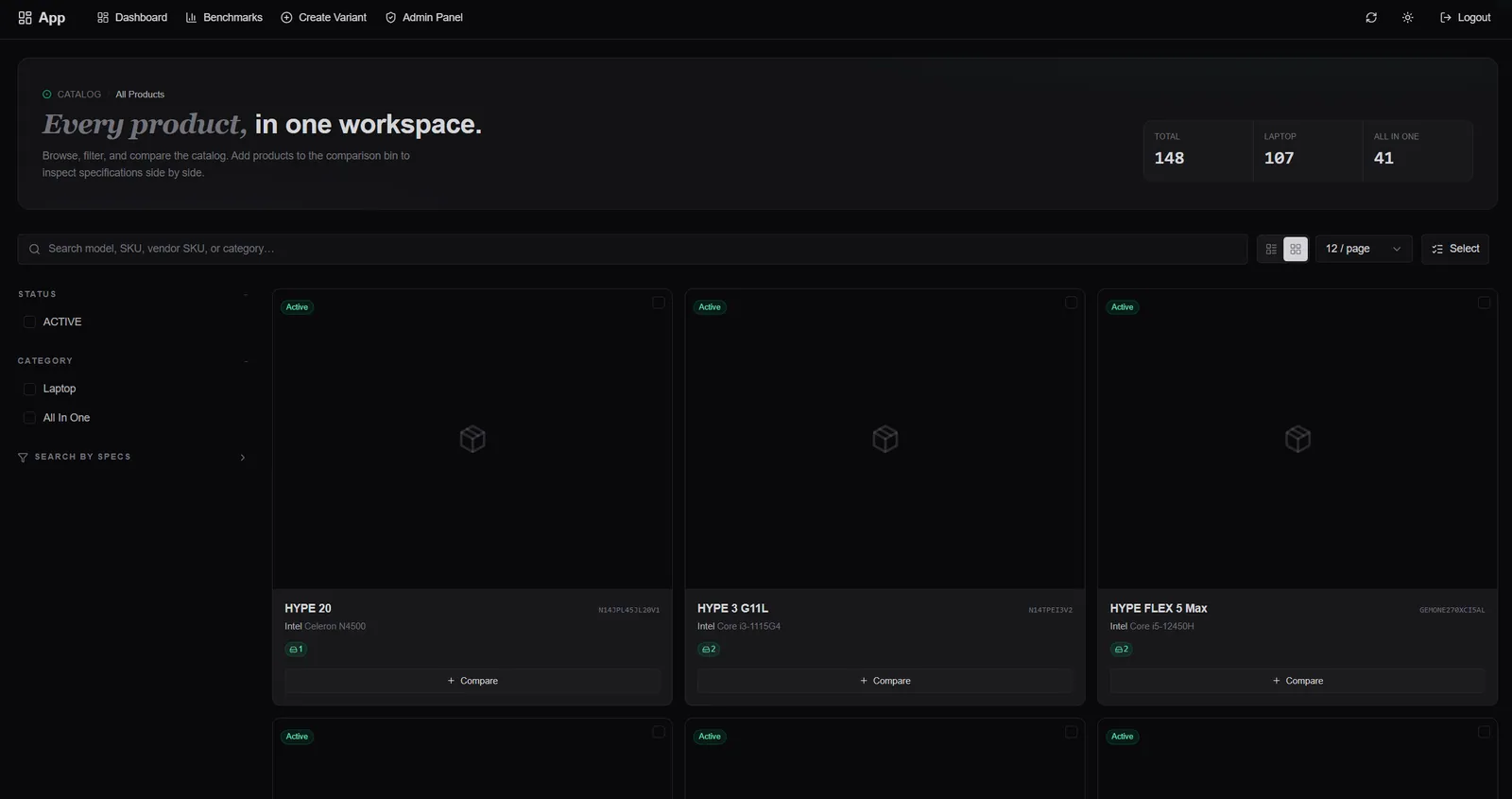1512x799 pixels.
Task: Click the refresh icon in top bar
Action: (1371, 18)
